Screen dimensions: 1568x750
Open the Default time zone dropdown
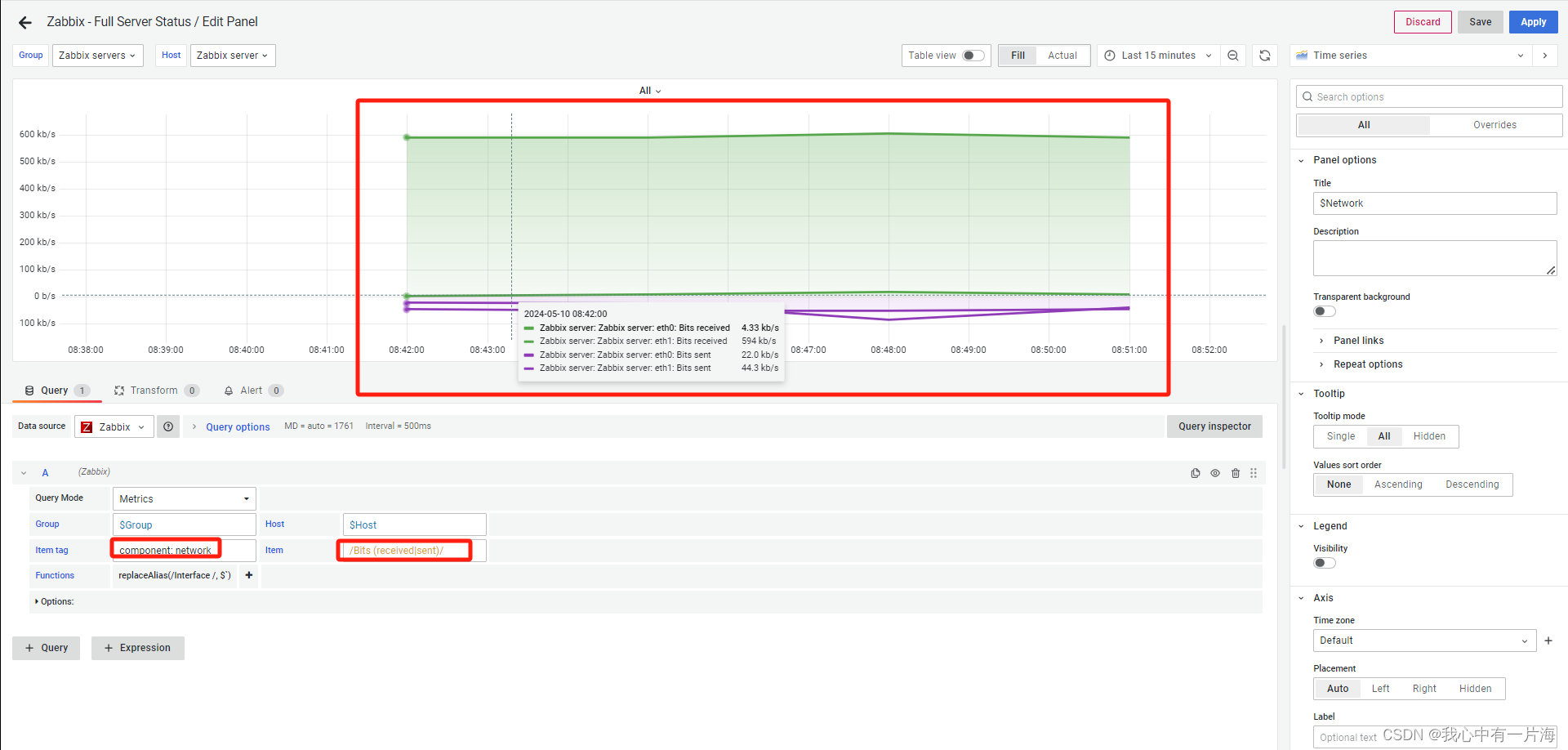tap(1424, 641)
